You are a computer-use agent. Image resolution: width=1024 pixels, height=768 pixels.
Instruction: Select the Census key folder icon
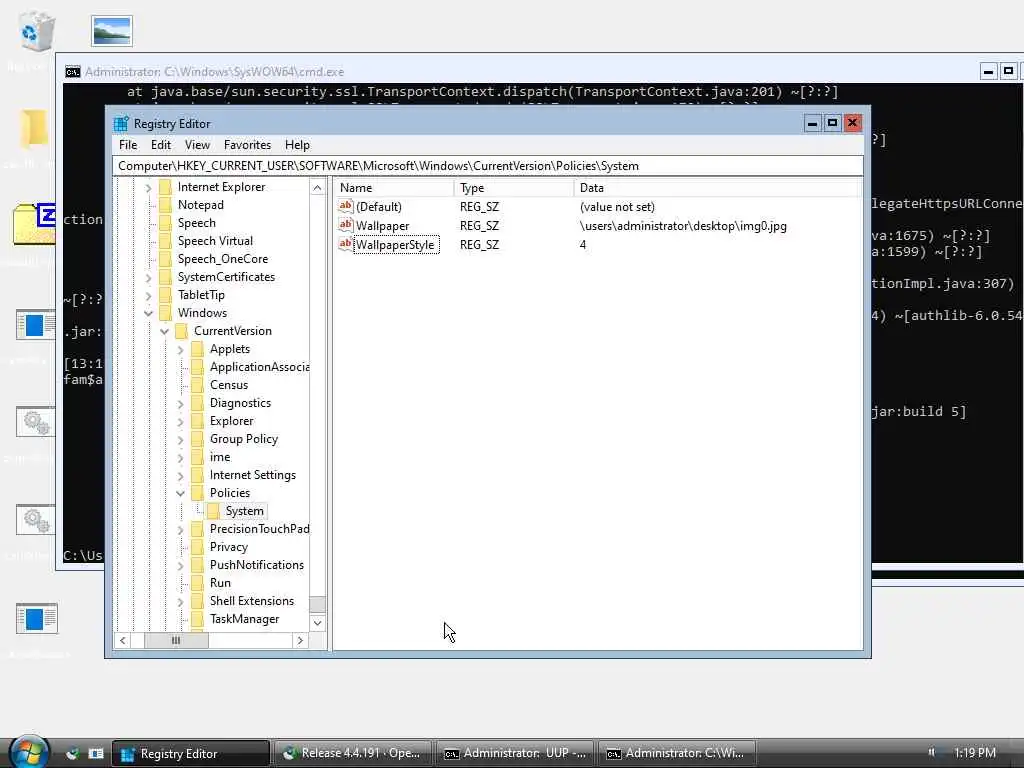[197, 385]
